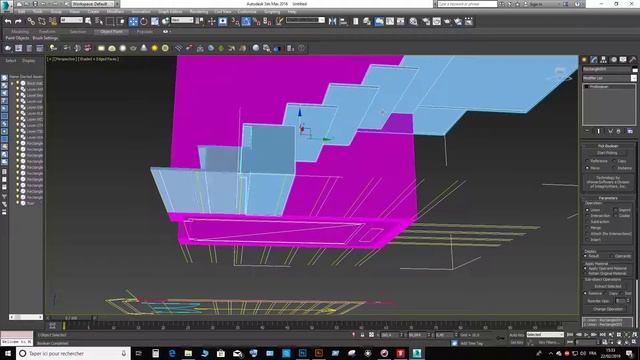
Task: Choose Instance in Pick Boolean options
Action: click(614, 168)
